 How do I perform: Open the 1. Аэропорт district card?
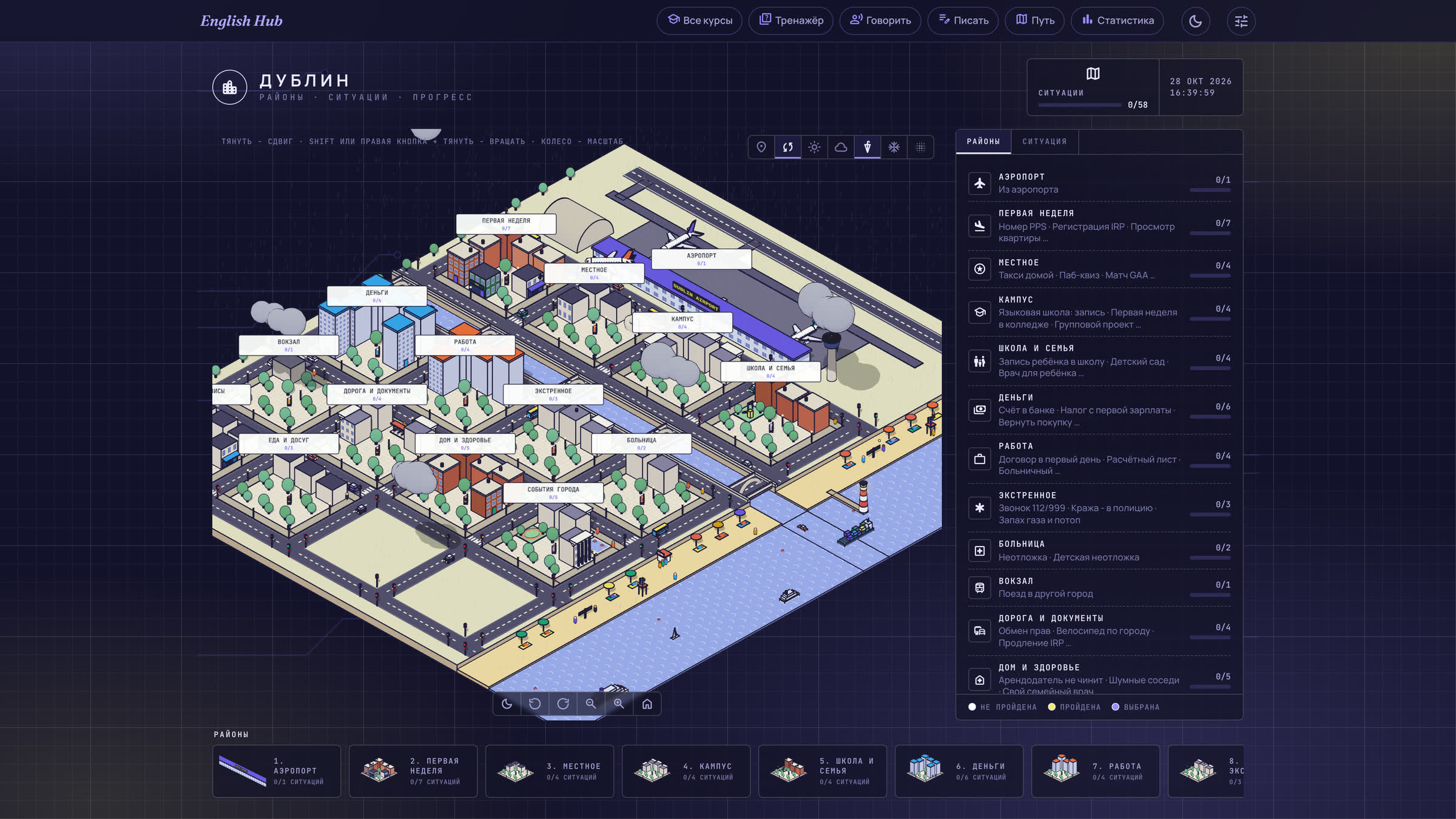(277, 771)
